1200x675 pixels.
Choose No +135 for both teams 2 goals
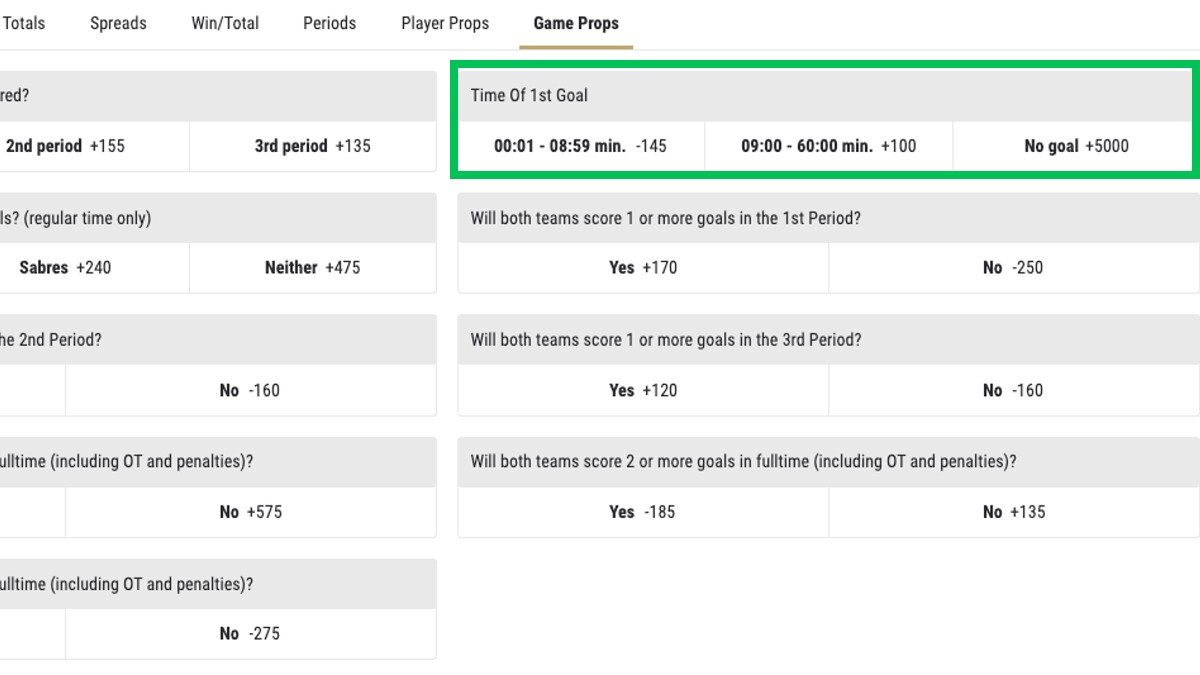(x=1014, y=512)
